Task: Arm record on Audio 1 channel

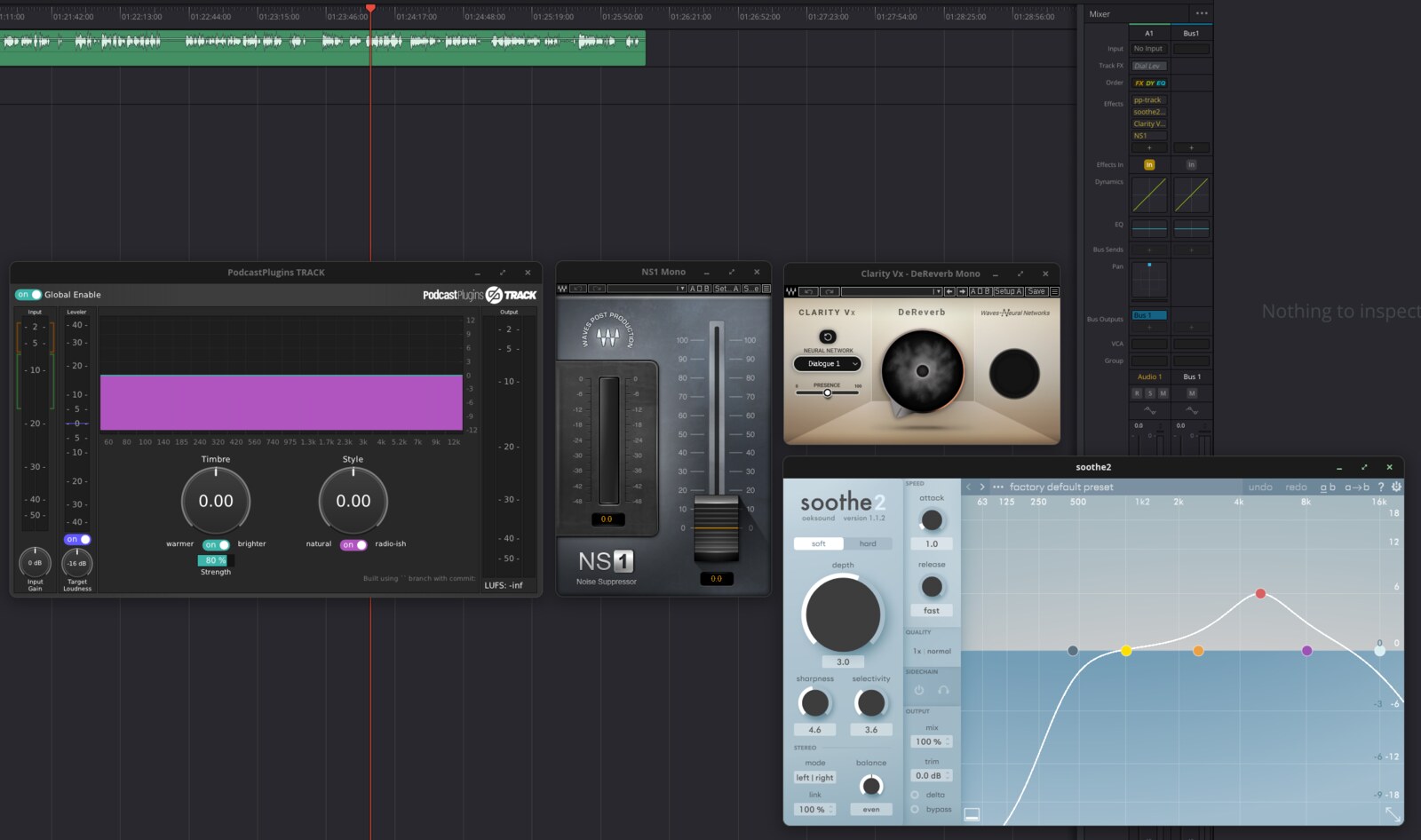Action: click(x=1137, y=392)
